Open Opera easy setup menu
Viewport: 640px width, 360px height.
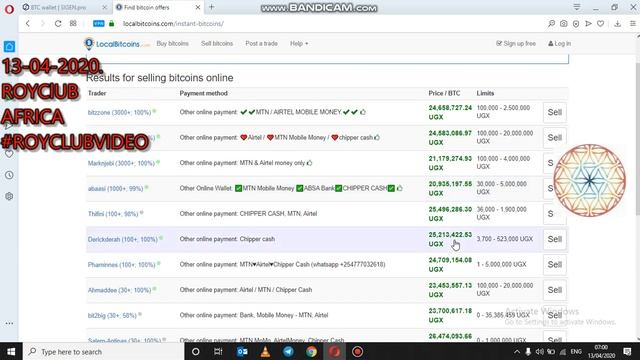[x=633, y=24]
